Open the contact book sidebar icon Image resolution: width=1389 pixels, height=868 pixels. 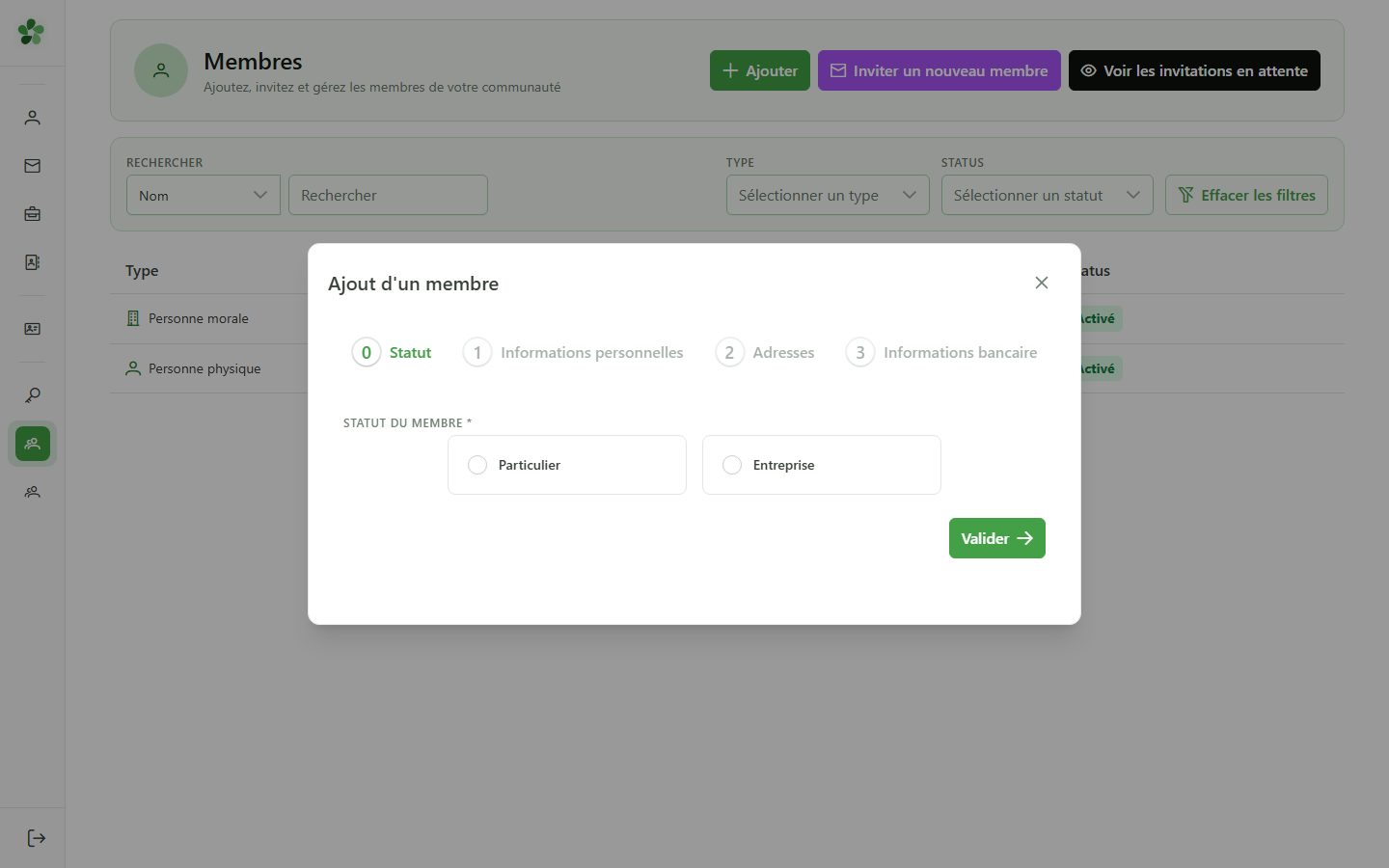(x=32, y=262)
